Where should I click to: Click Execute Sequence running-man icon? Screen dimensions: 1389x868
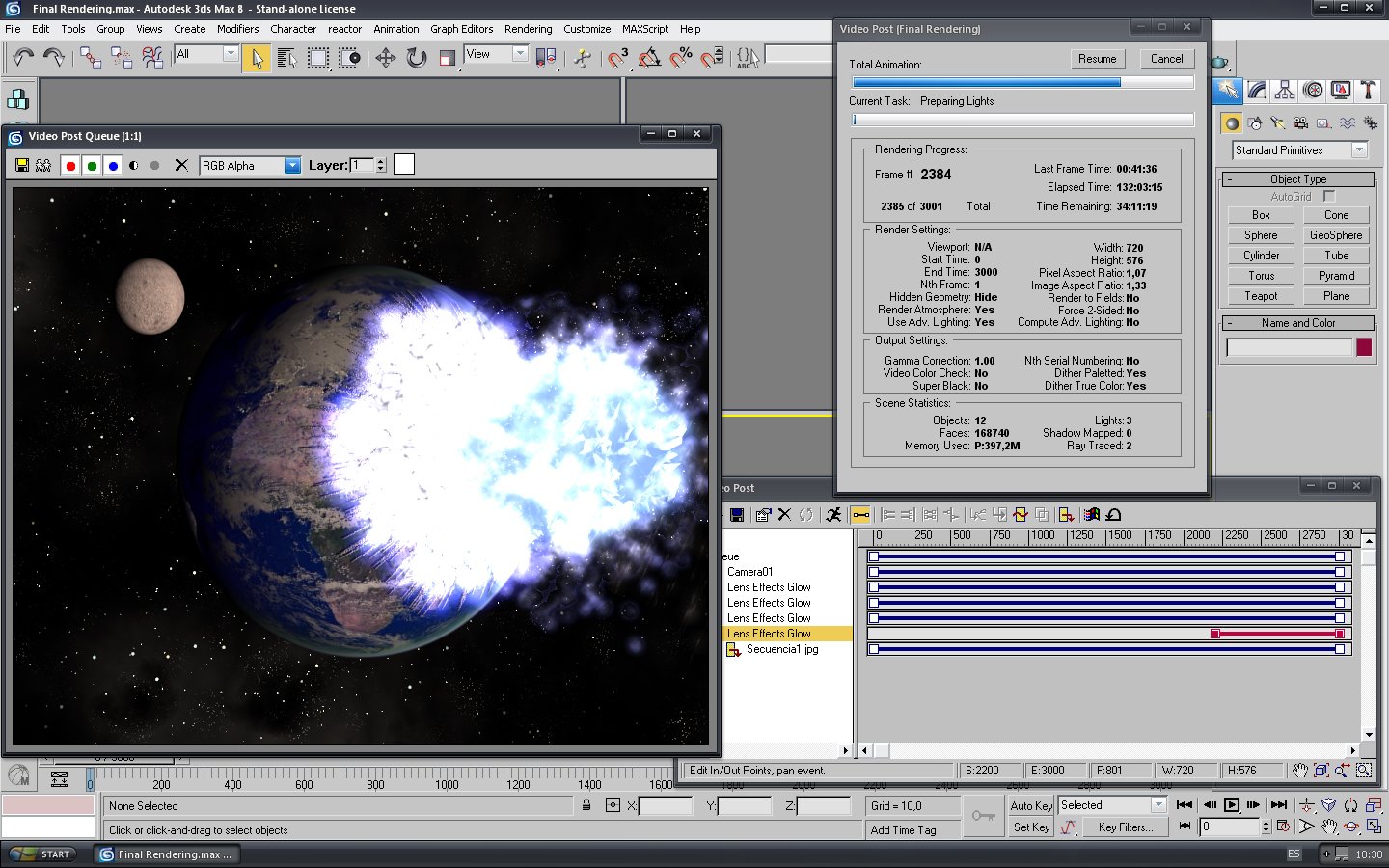[x=833, y=515]
